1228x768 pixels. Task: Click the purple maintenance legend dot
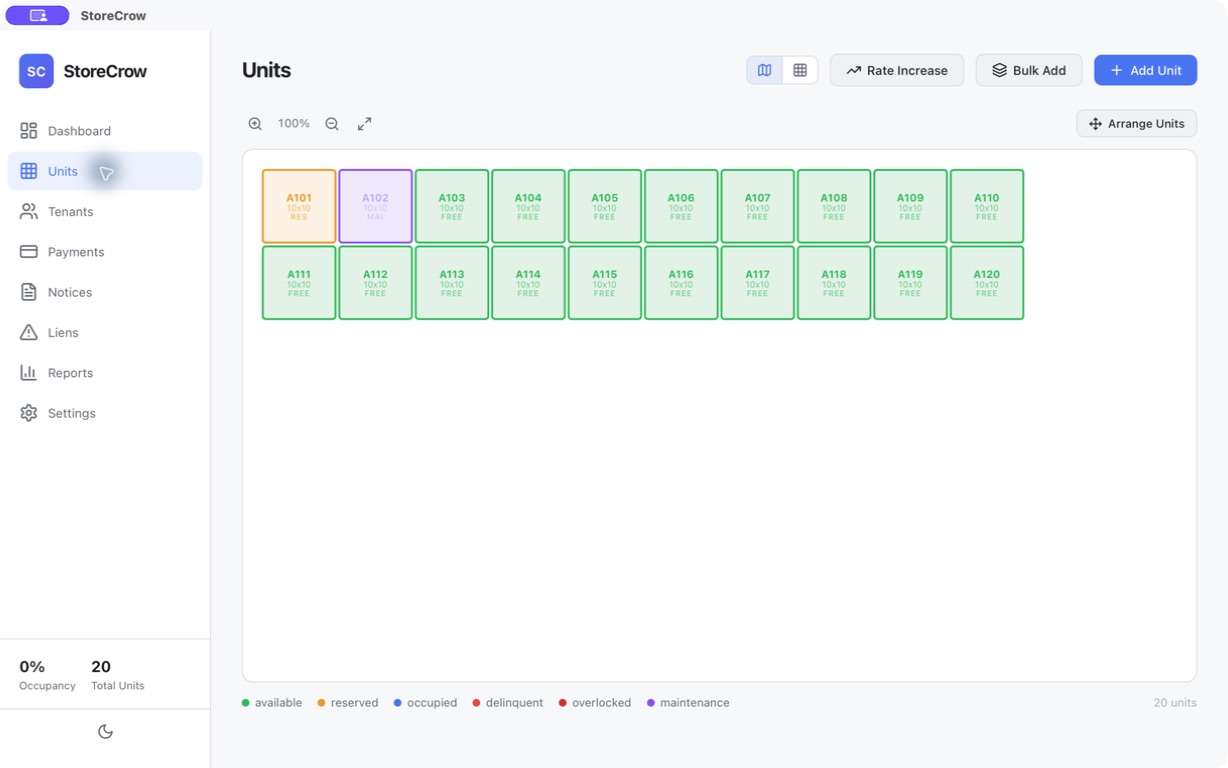[651, 703]
